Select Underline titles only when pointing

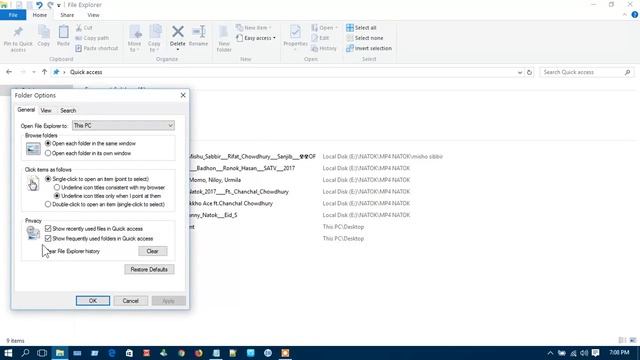click(x=57, y=196)
